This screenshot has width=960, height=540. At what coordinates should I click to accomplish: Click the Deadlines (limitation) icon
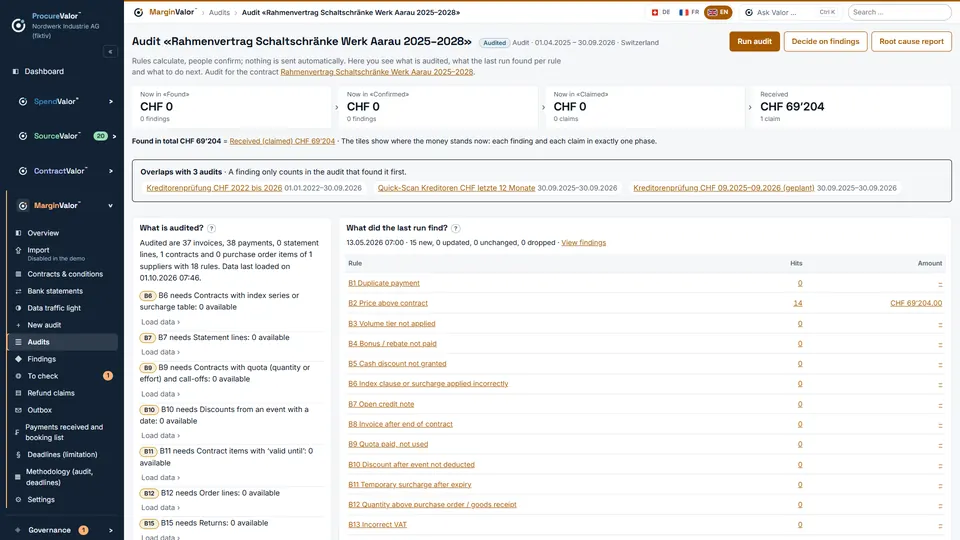coord(18,455)
